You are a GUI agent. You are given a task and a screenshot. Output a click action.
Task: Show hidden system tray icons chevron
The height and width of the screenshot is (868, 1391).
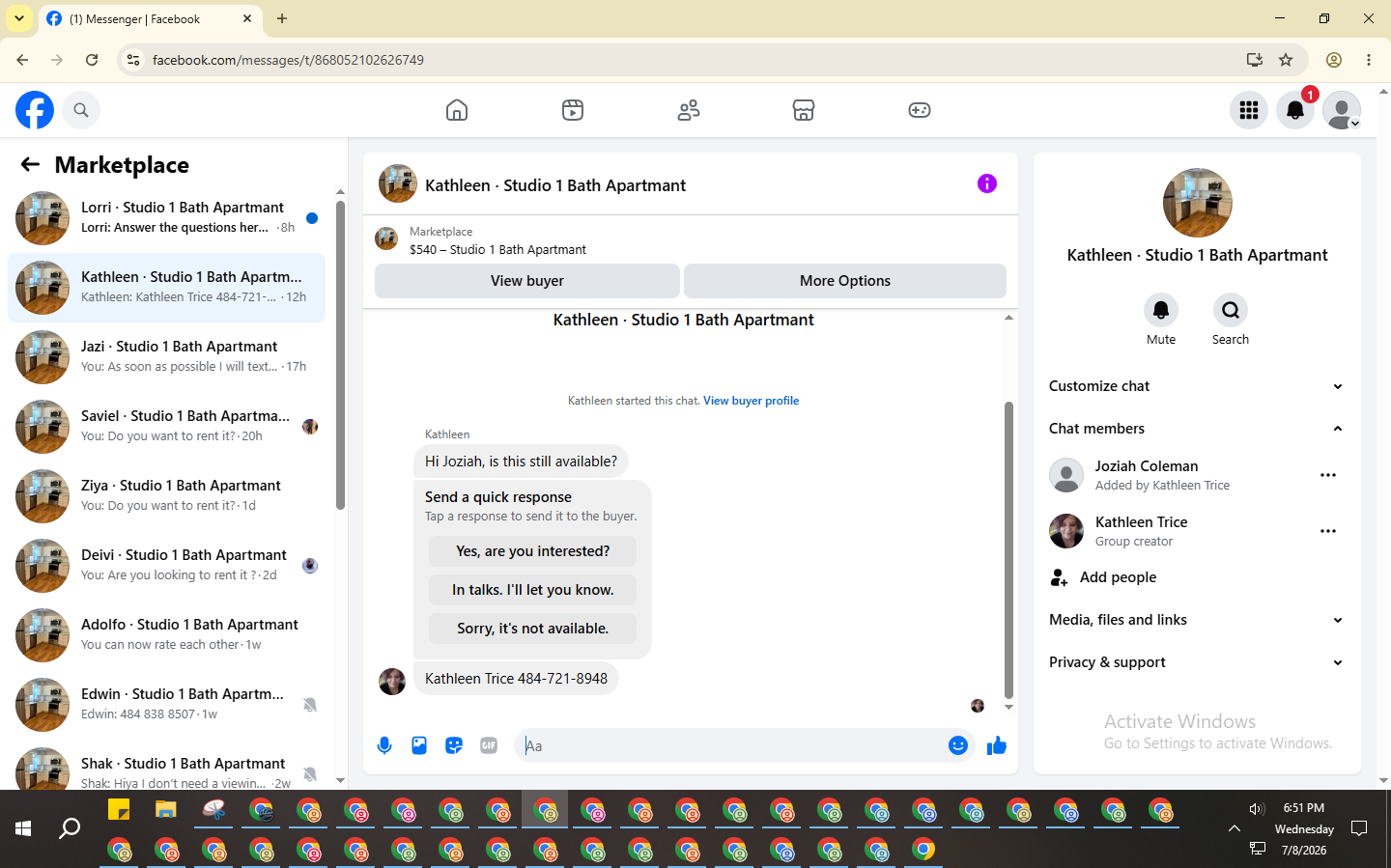(1235, 828)
